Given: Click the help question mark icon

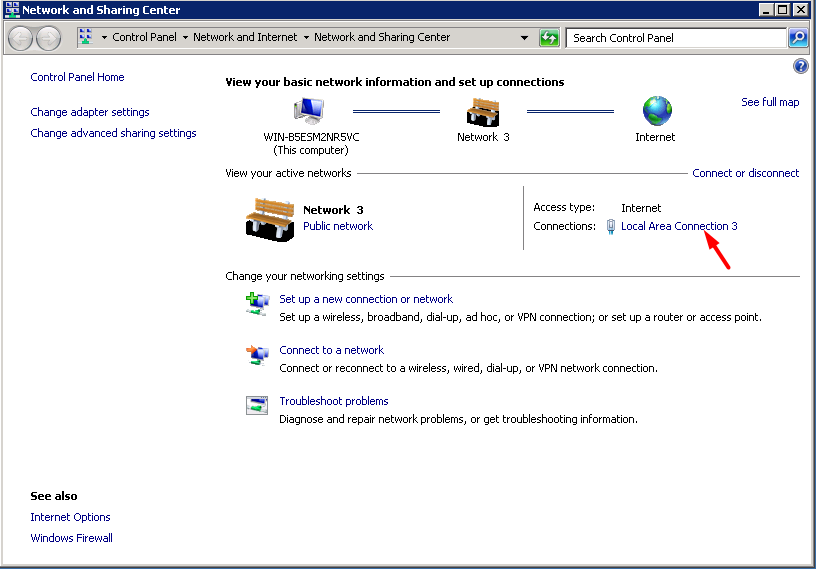Looking at the screenshot, I should point(800,66).
